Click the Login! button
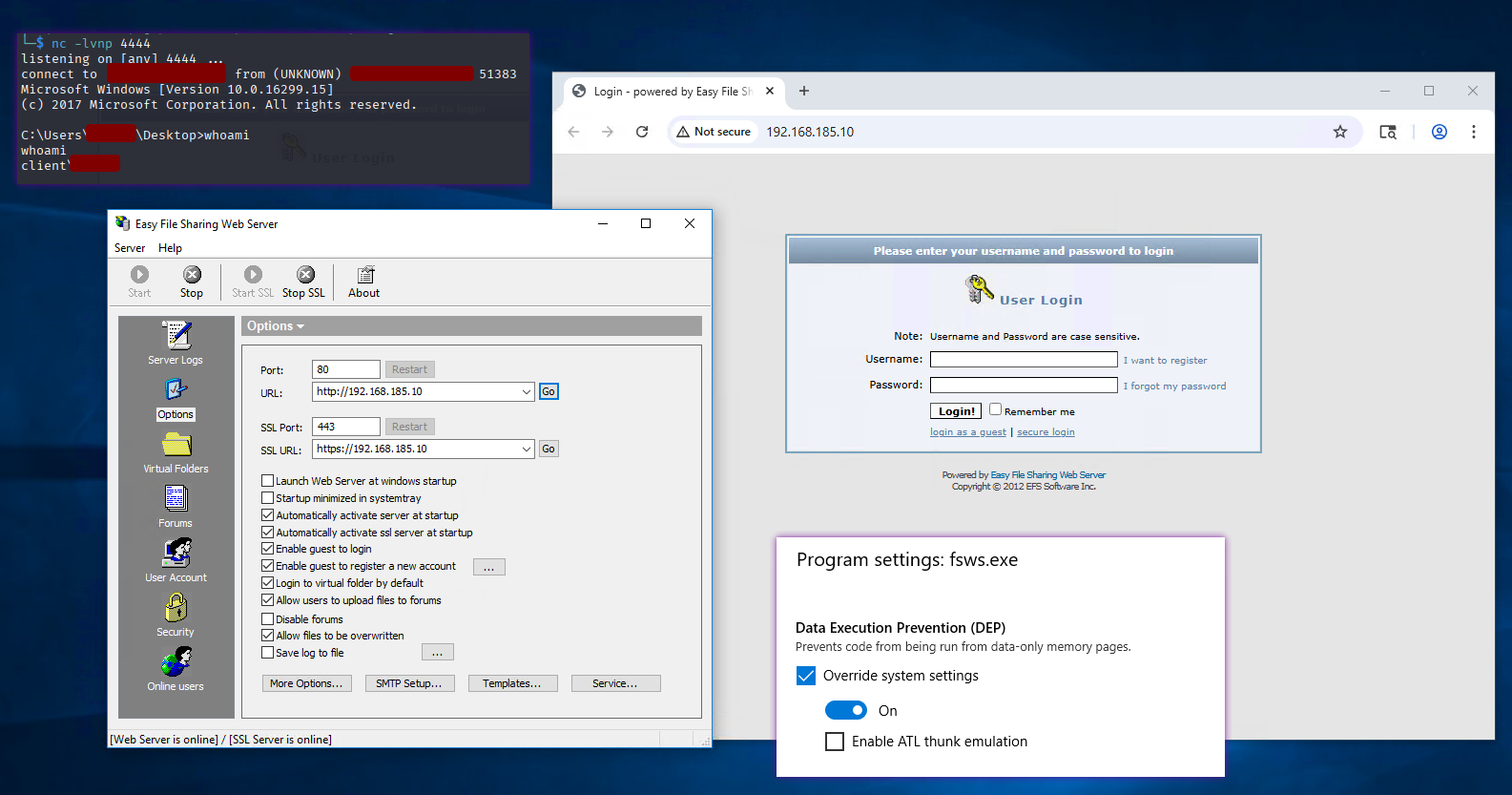Image resolution: width=1512 pixels, height=795 pixels. (x=956, y=411)
